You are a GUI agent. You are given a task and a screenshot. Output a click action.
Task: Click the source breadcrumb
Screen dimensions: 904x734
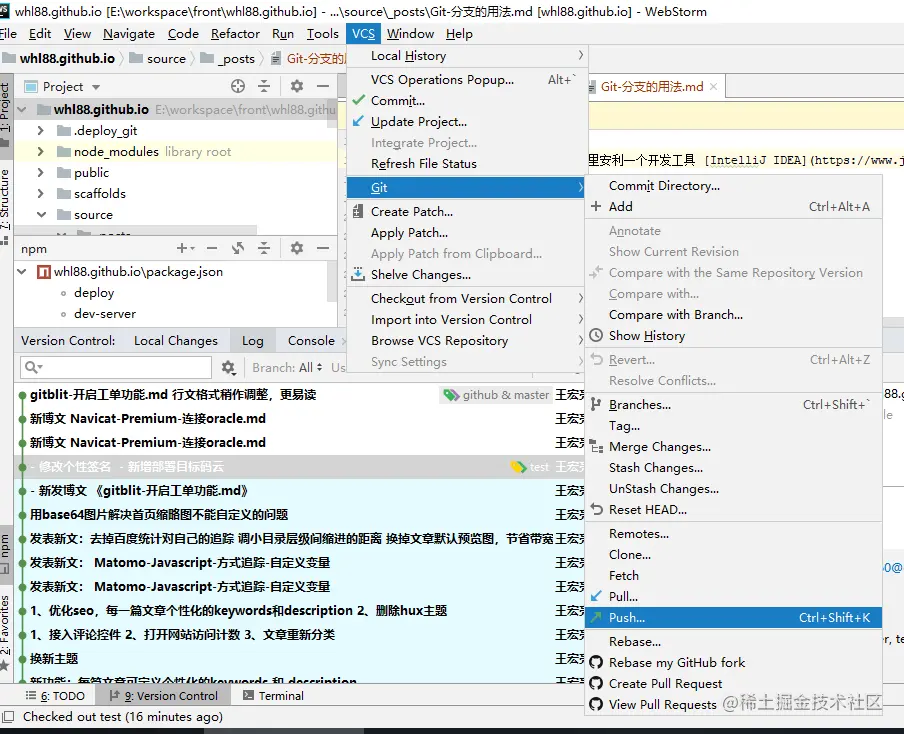157,58
